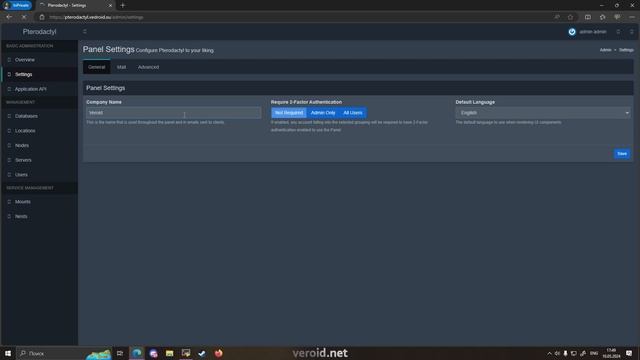This screenshot has height=360, width=640.
Task: Open the notification center icon
Action: 629,353
